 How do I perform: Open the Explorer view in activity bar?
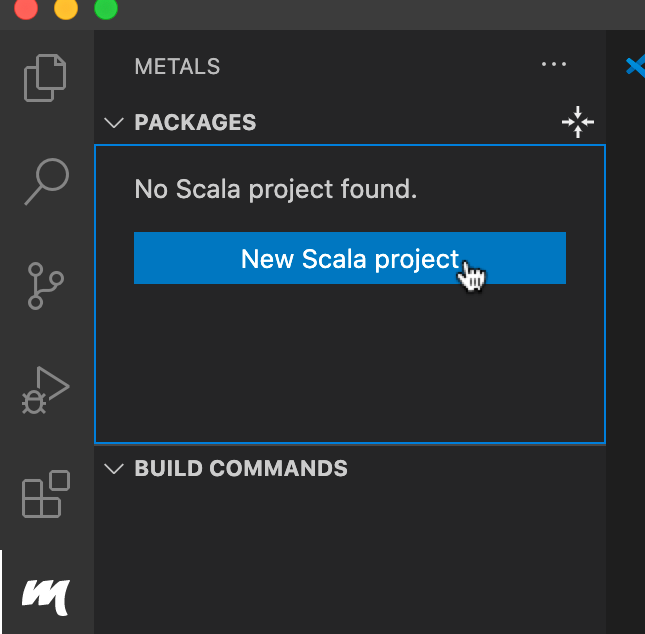tap(46, 79)
